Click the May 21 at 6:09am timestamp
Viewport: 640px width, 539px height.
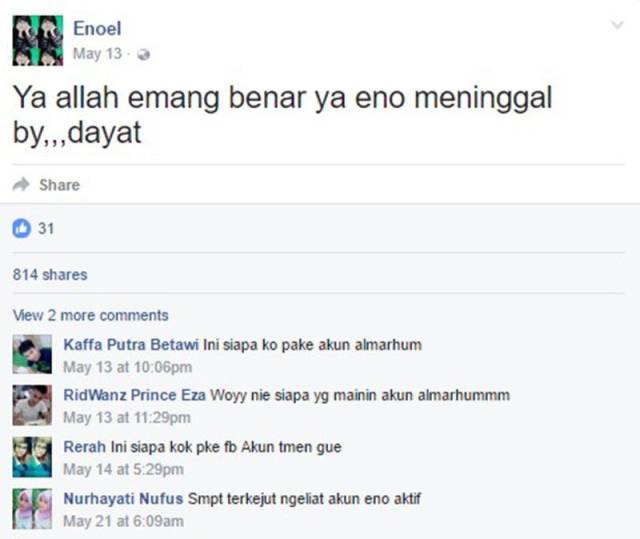[x=124, y=521]
